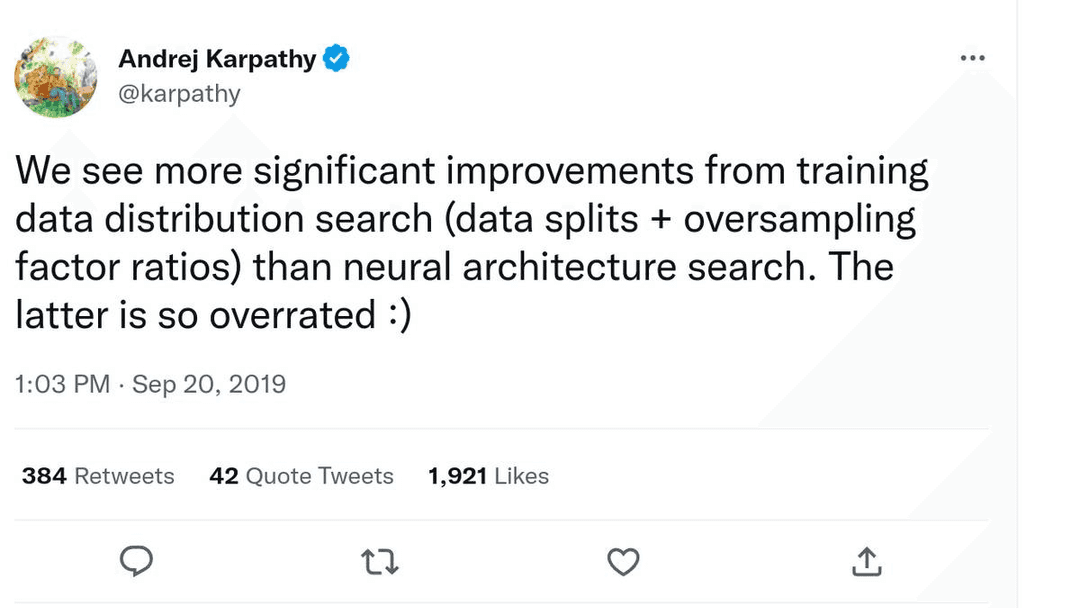
Task: Open the @karpathy handle link
Action: click(179, 93)
